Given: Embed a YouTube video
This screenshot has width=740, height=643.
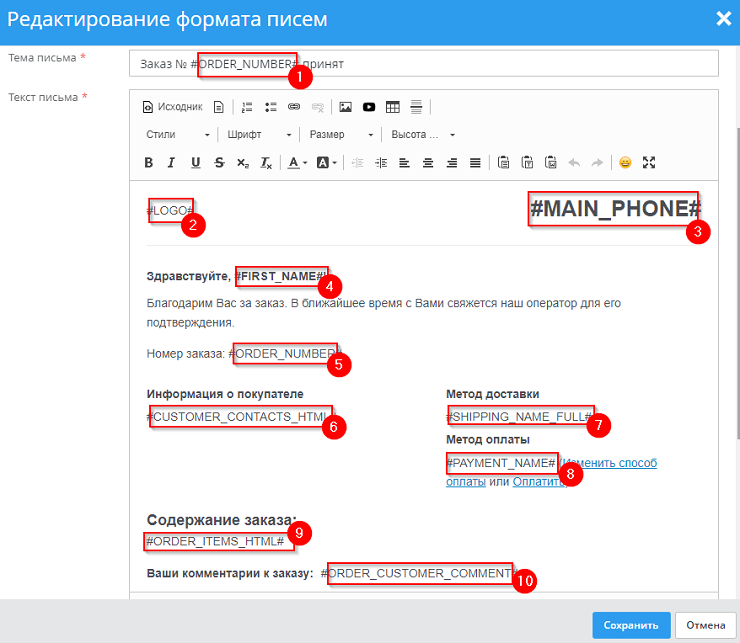Looking at the screenshot, I should pyautogui.click(x=369, y=106).
